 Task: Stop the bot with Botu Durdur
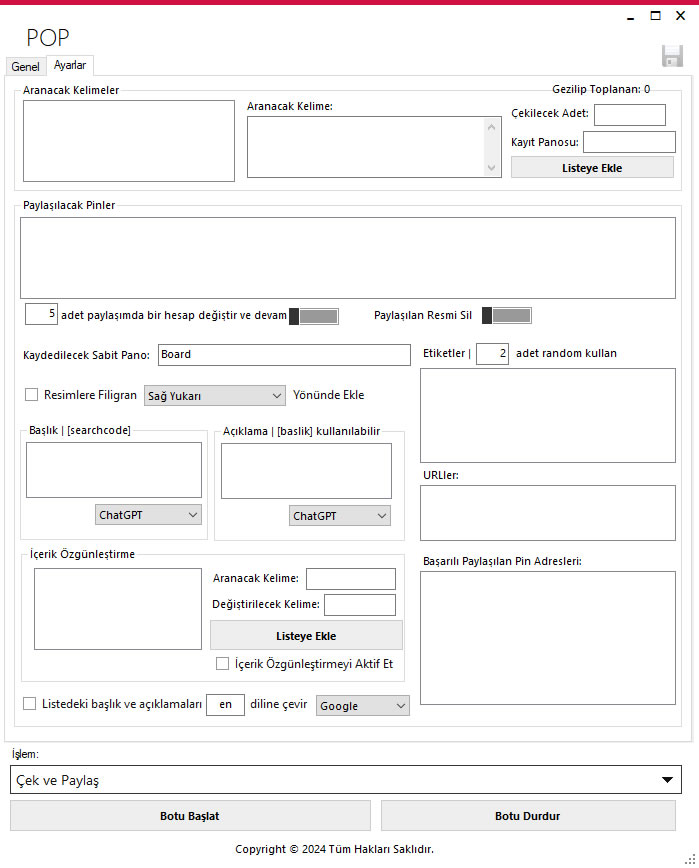coord(528,815)
